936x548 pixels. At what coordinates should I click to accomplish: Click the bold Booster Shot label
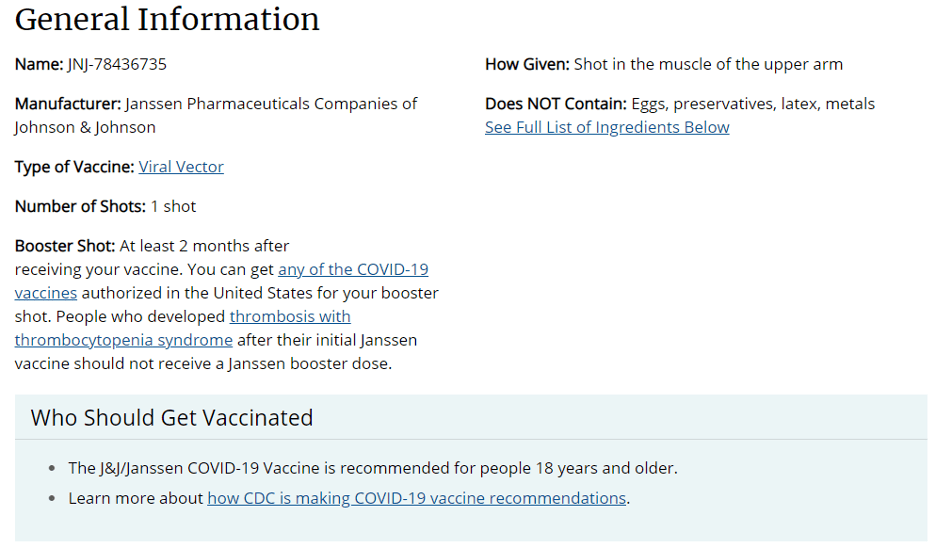coord(64,246)
